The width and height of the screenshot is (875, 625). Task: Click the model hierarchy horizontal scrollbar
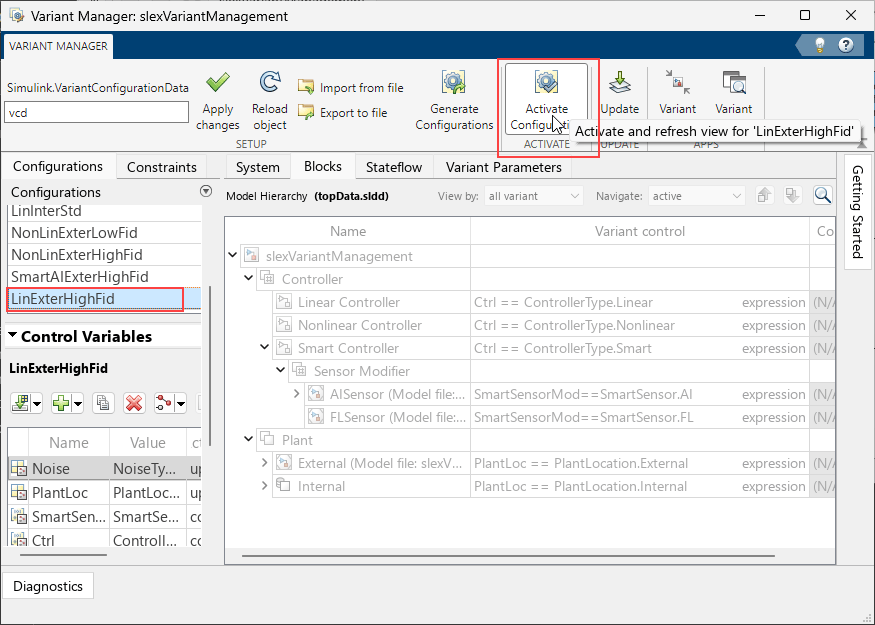(508, 556)
